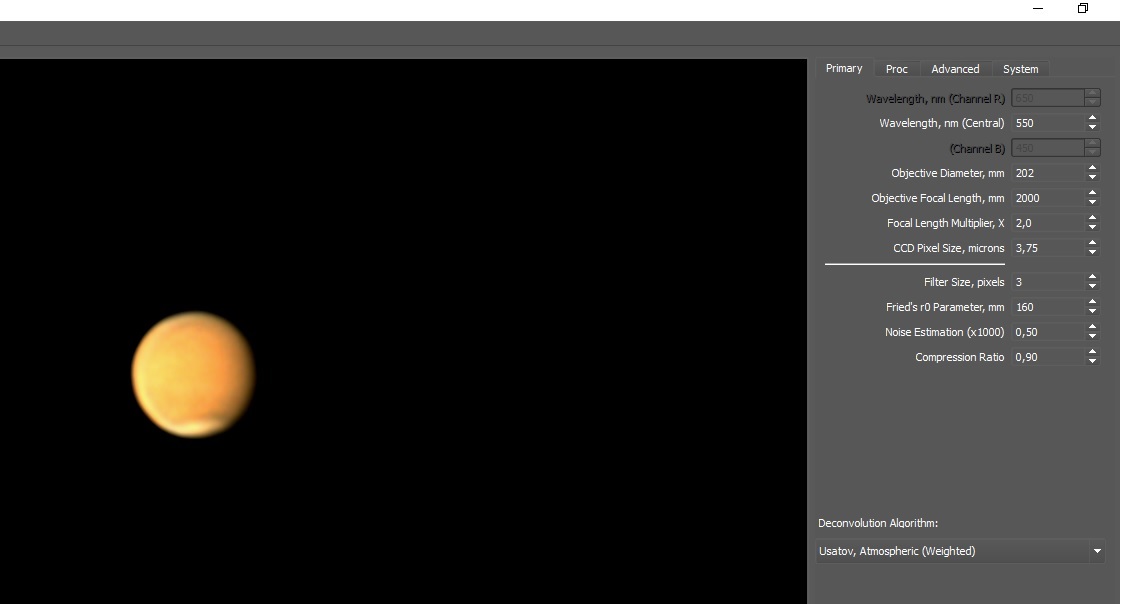The image size is (1124, 604).
Task: Click the Objective Diameter value field
Action: point(1047,173)
